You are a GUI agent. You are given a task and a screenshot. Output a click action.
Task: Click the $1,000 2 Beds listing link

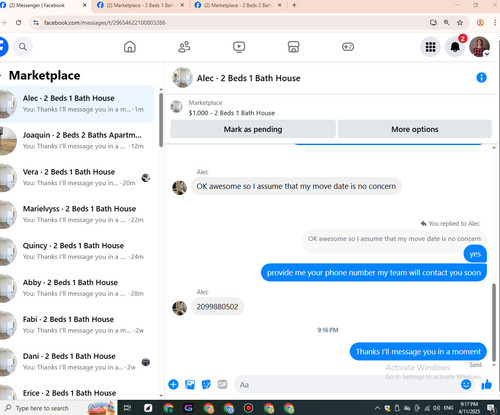coord(232,113)
